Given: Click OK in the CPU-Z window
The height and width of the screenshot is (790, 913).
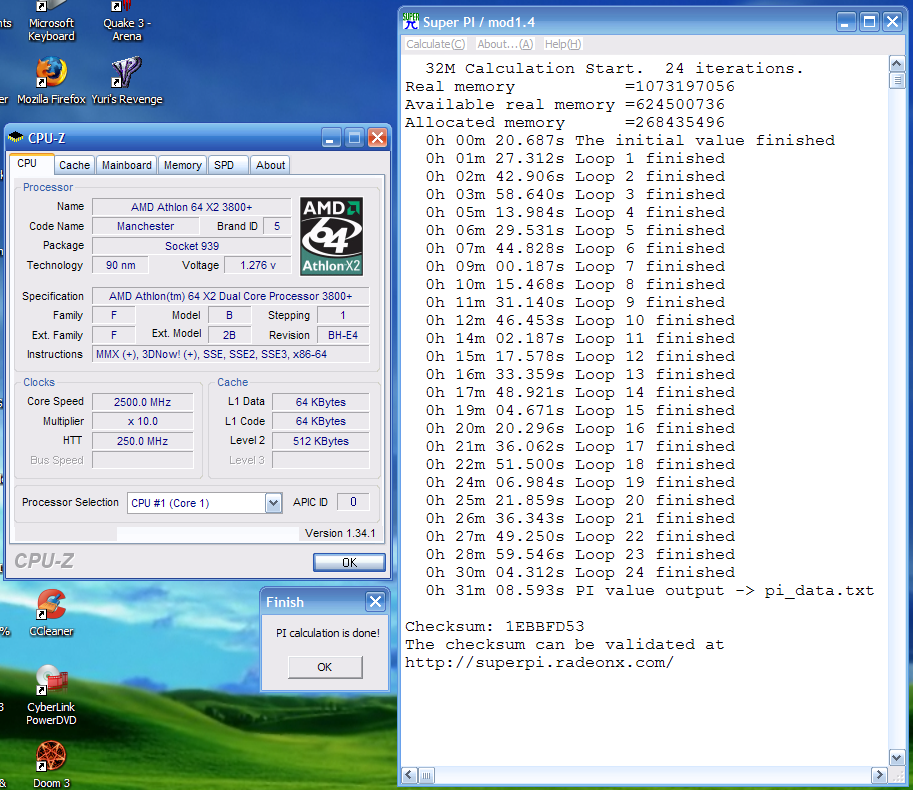Looking at the screenshot, I should tap(349, 562).
